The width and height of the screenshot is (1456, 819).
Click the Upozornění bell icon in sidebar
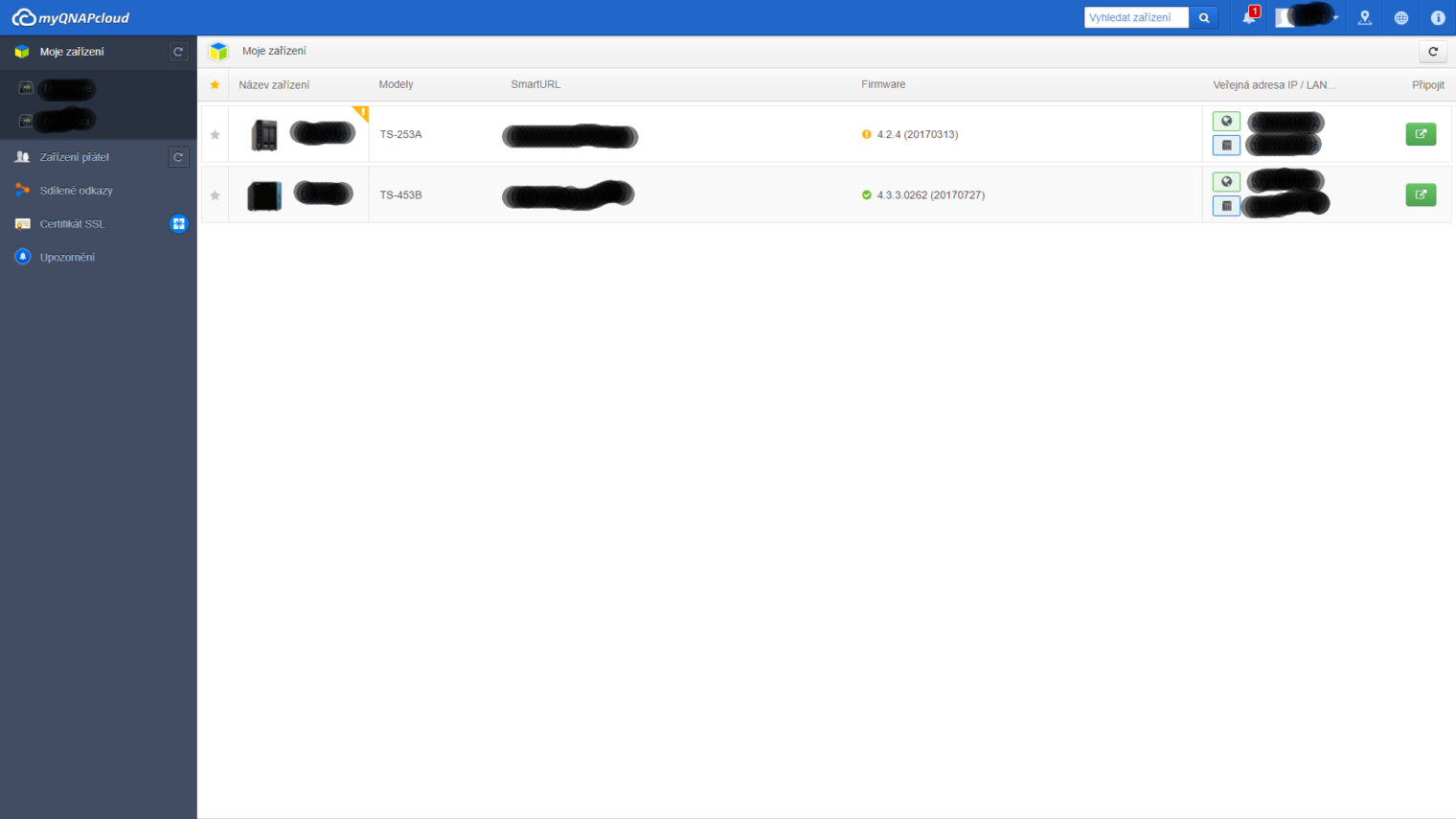click(x=23, y=257)
